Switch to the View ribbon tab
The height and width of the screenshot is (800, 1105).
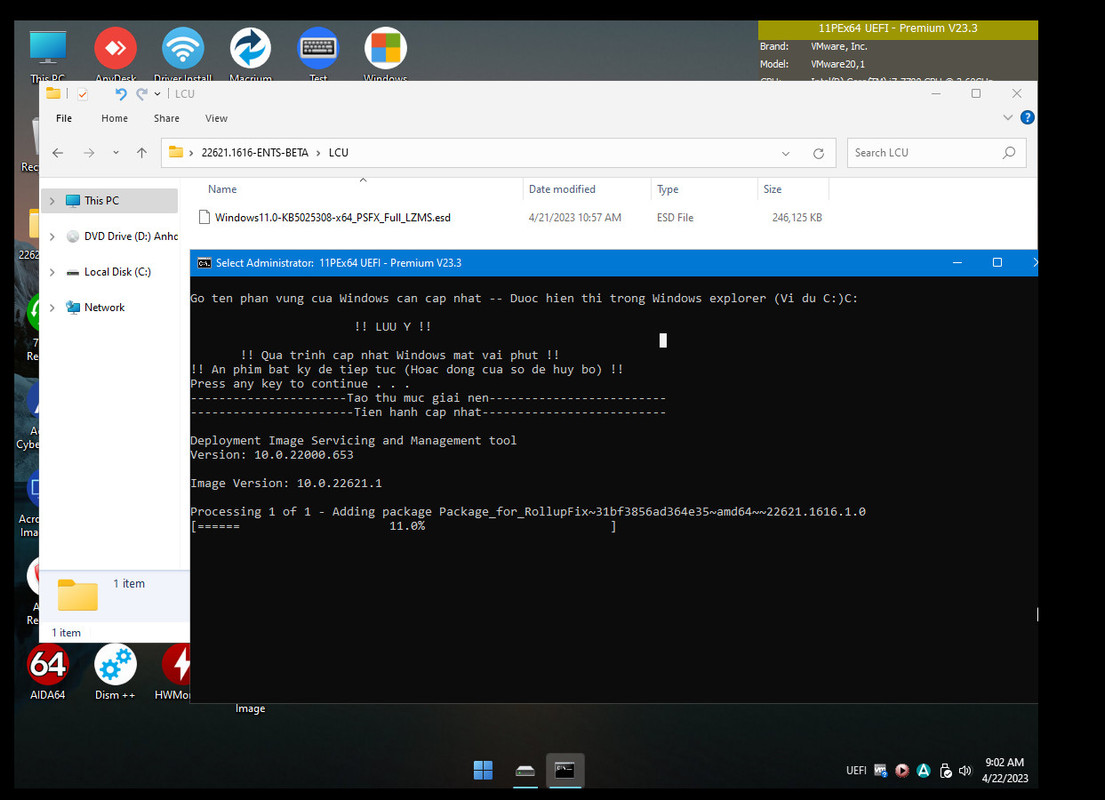click(x=216, y=118)
